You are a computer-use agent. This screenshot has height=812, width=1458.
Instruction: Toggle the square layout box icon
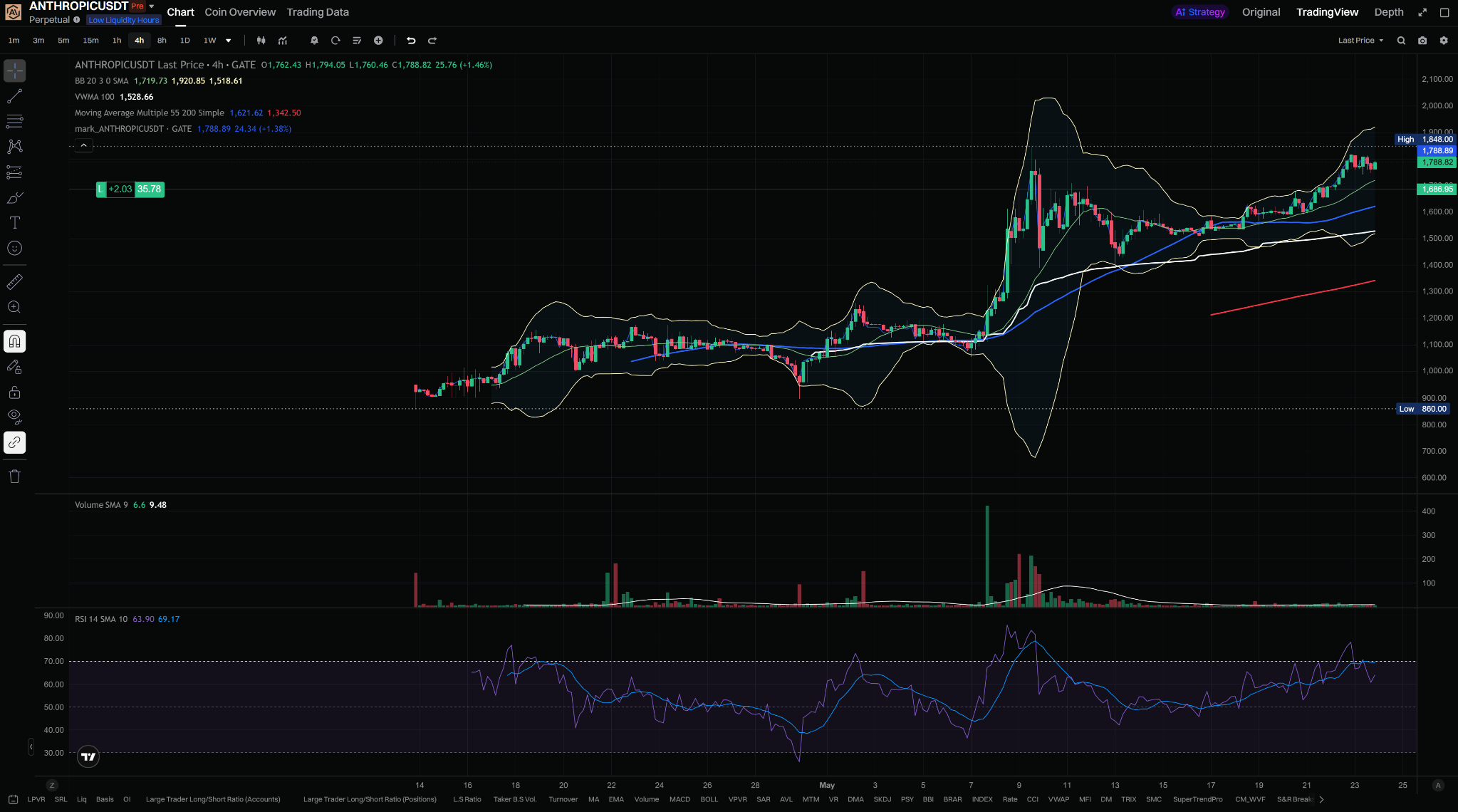click(1444, 12)
